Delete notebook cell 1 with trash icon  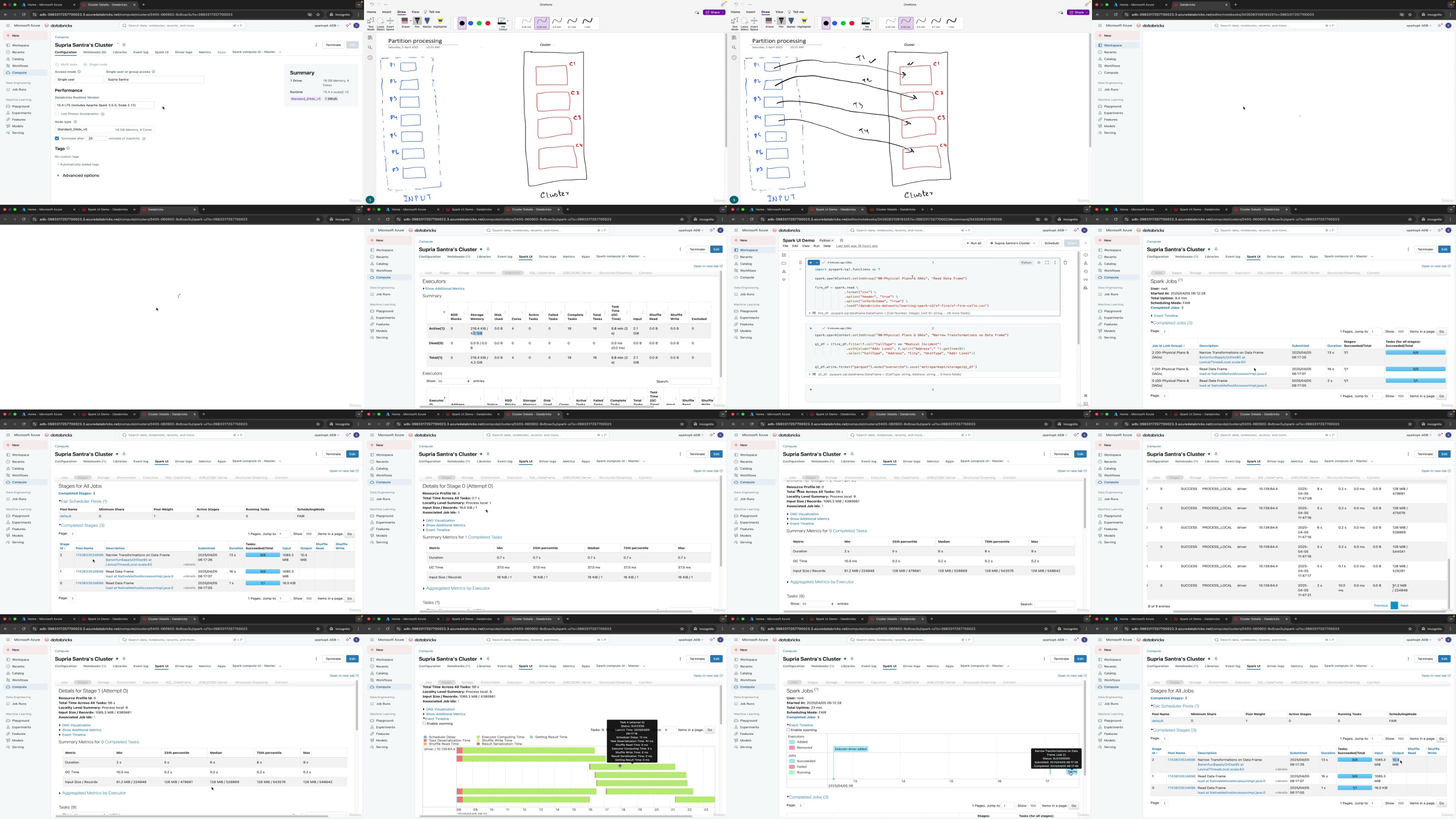click(1065, 262)
